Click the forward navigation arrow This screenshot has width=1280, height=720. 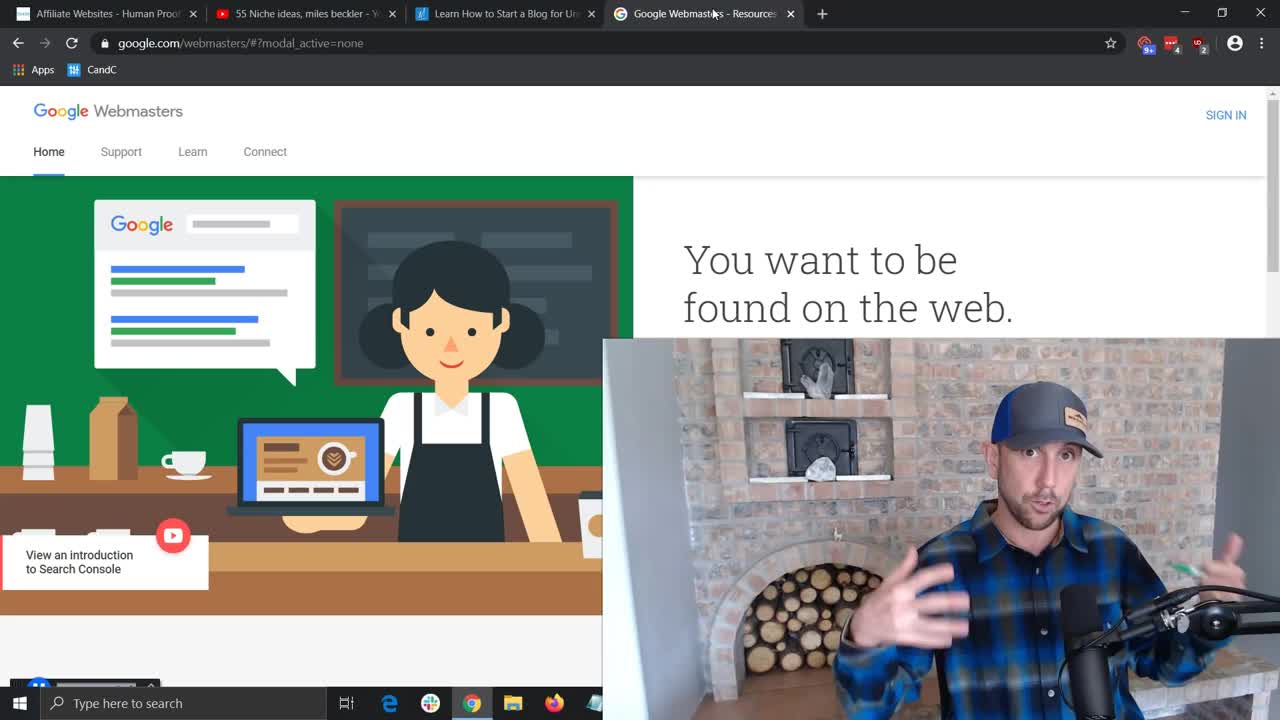tap(44, 43)
